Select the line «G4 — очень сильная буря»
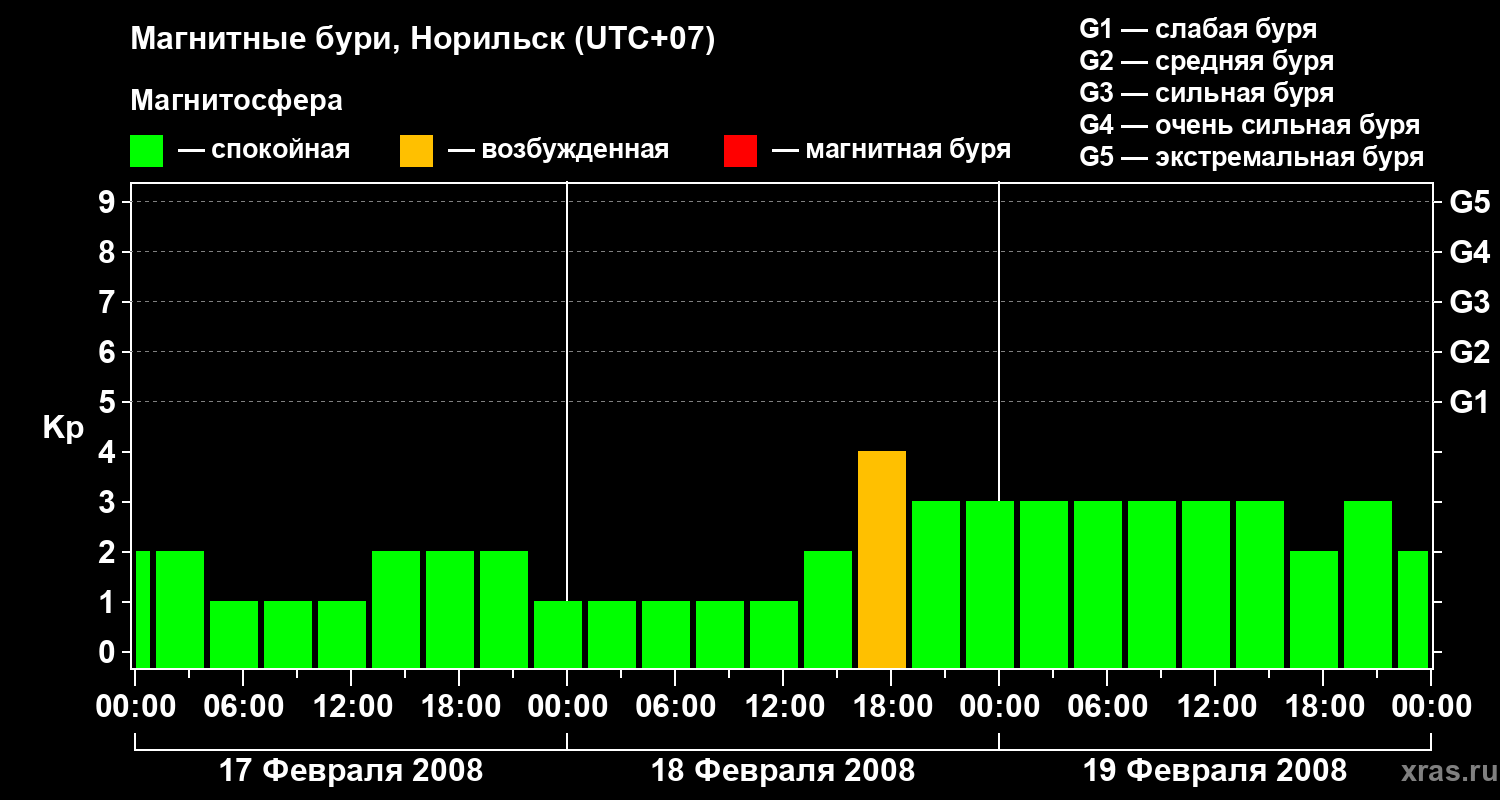 (1249, 125)
